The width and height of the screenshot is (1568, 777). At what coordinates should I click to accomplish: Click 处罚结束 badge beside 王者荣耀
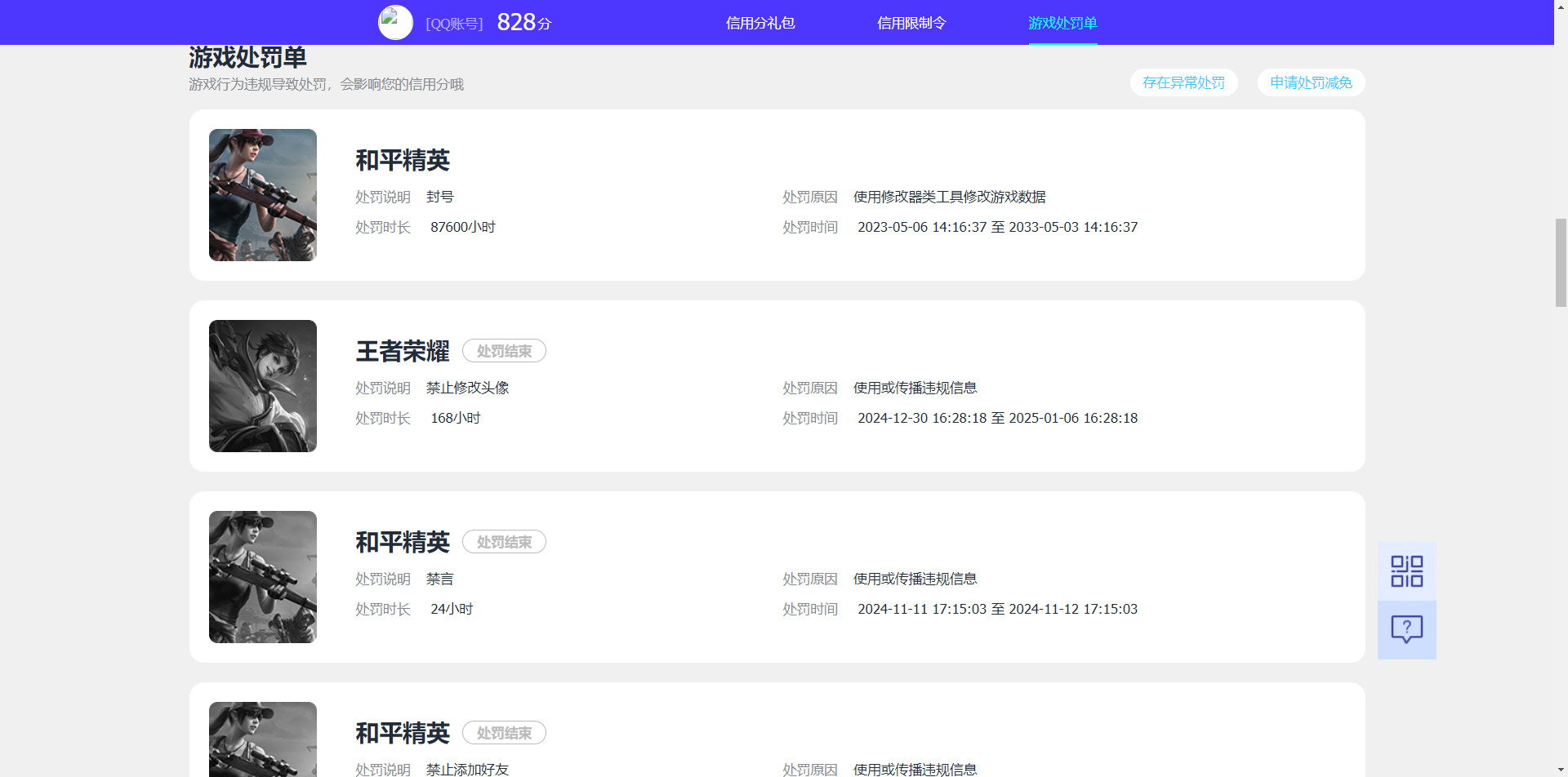tap(504, 351)
